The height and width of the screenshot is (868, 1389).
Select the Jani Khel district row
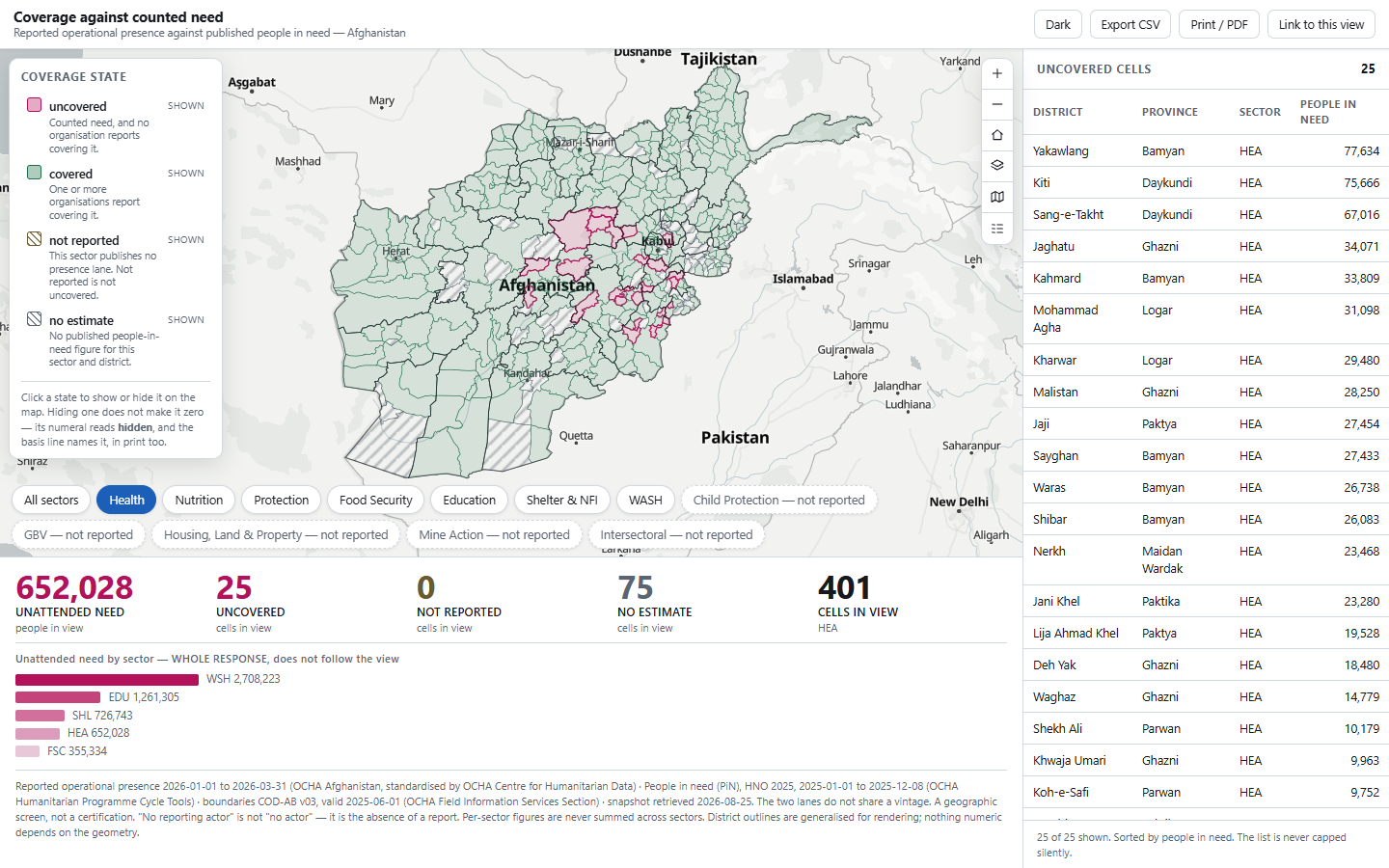pos(1206,601)
